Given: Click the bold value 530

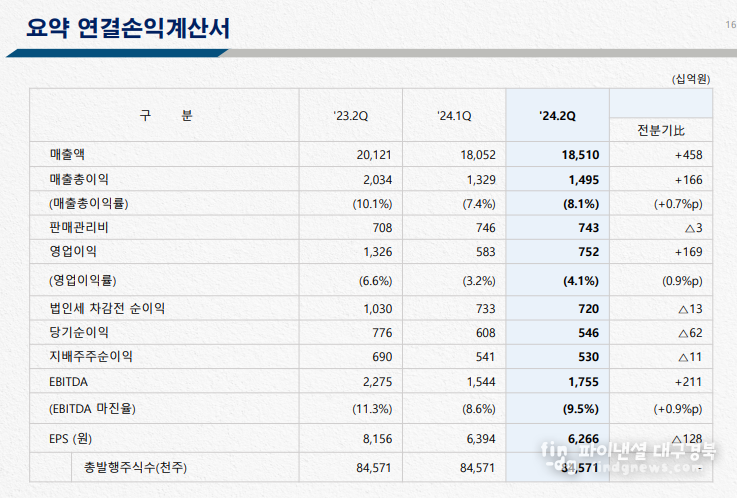Looking at the screenshot, I should tap(588, 357).
